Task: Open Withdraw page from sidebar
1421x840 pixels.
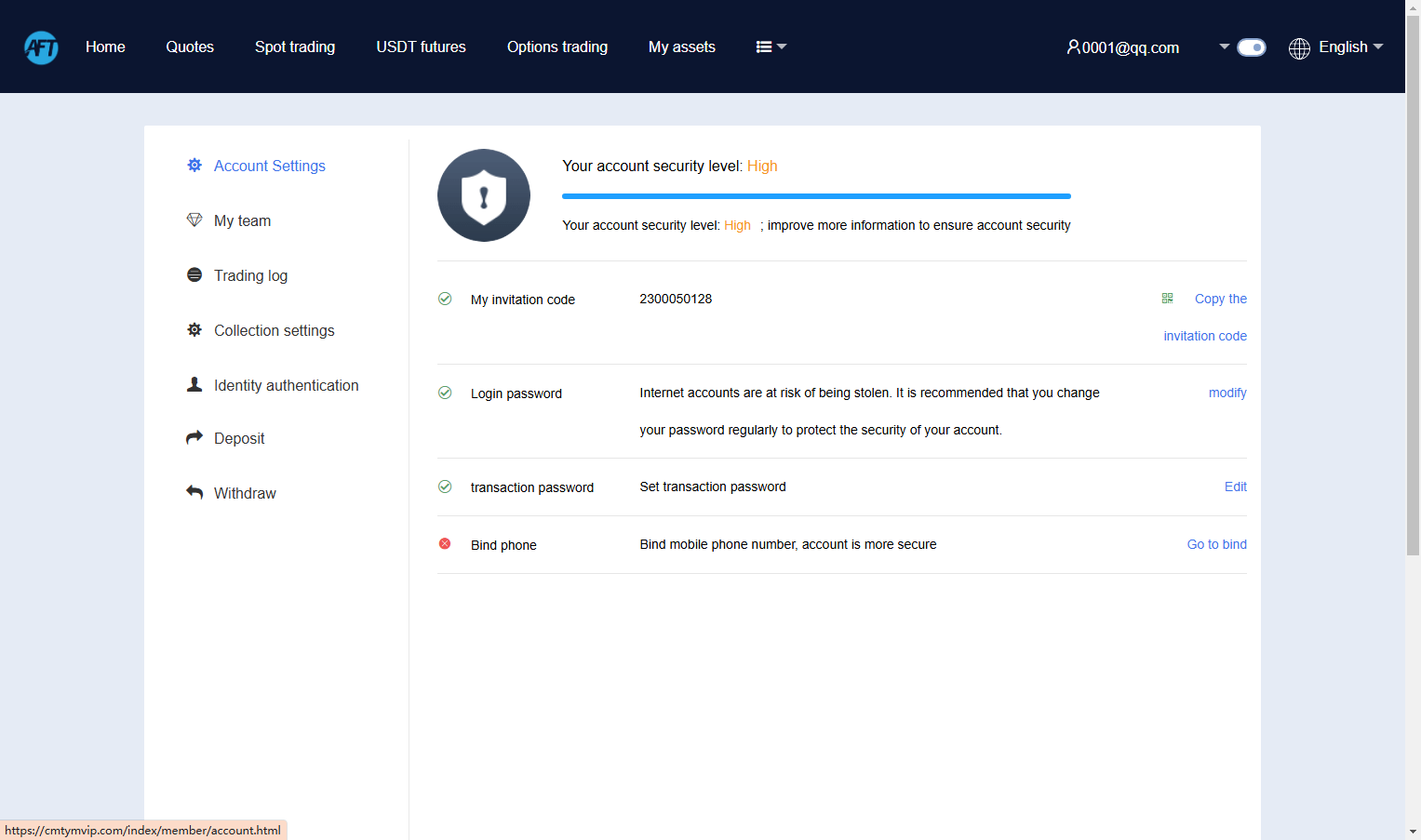Action: point(245,493)
